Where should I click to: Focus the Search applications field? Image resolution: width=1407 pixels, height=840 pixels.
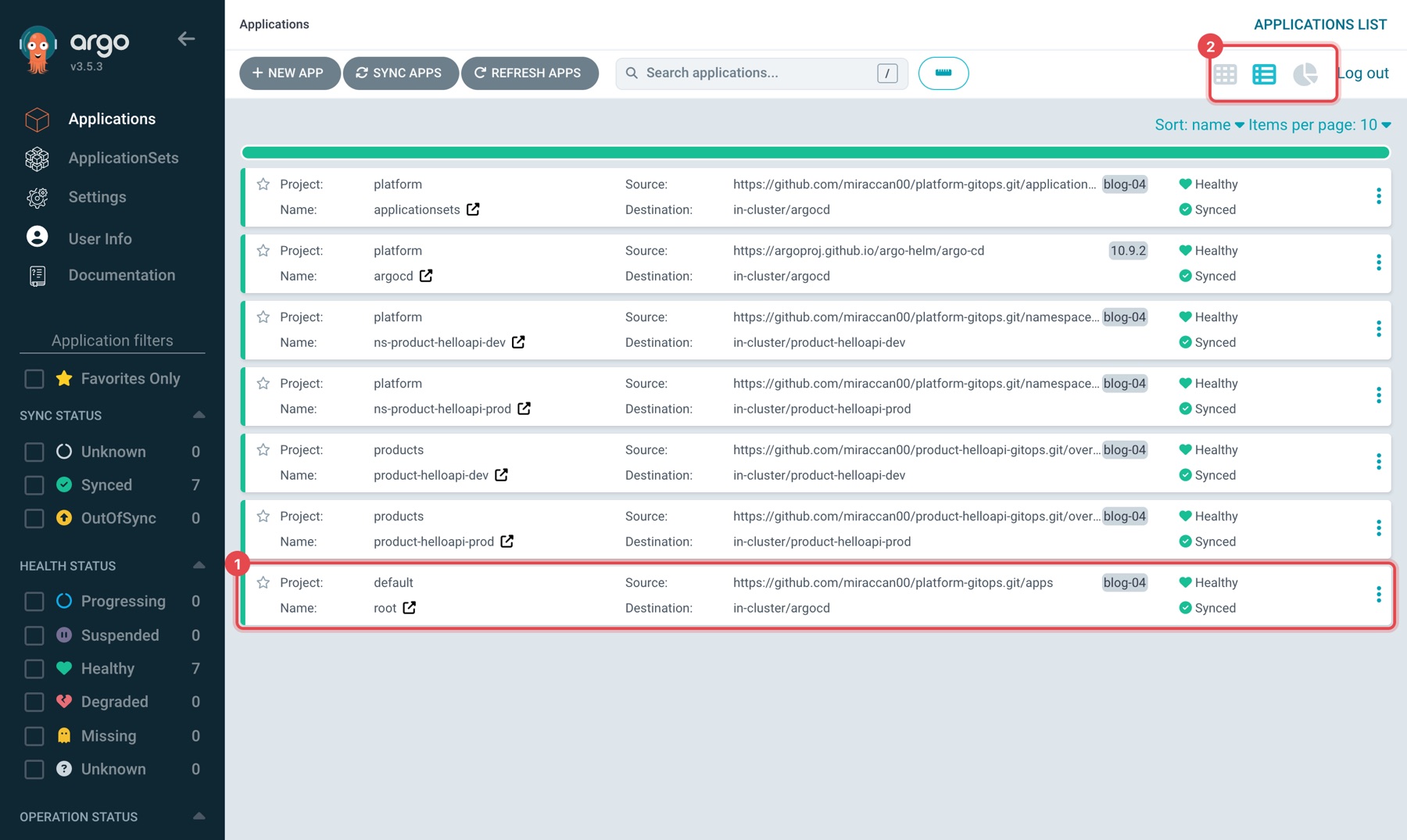tap(761, 73)
